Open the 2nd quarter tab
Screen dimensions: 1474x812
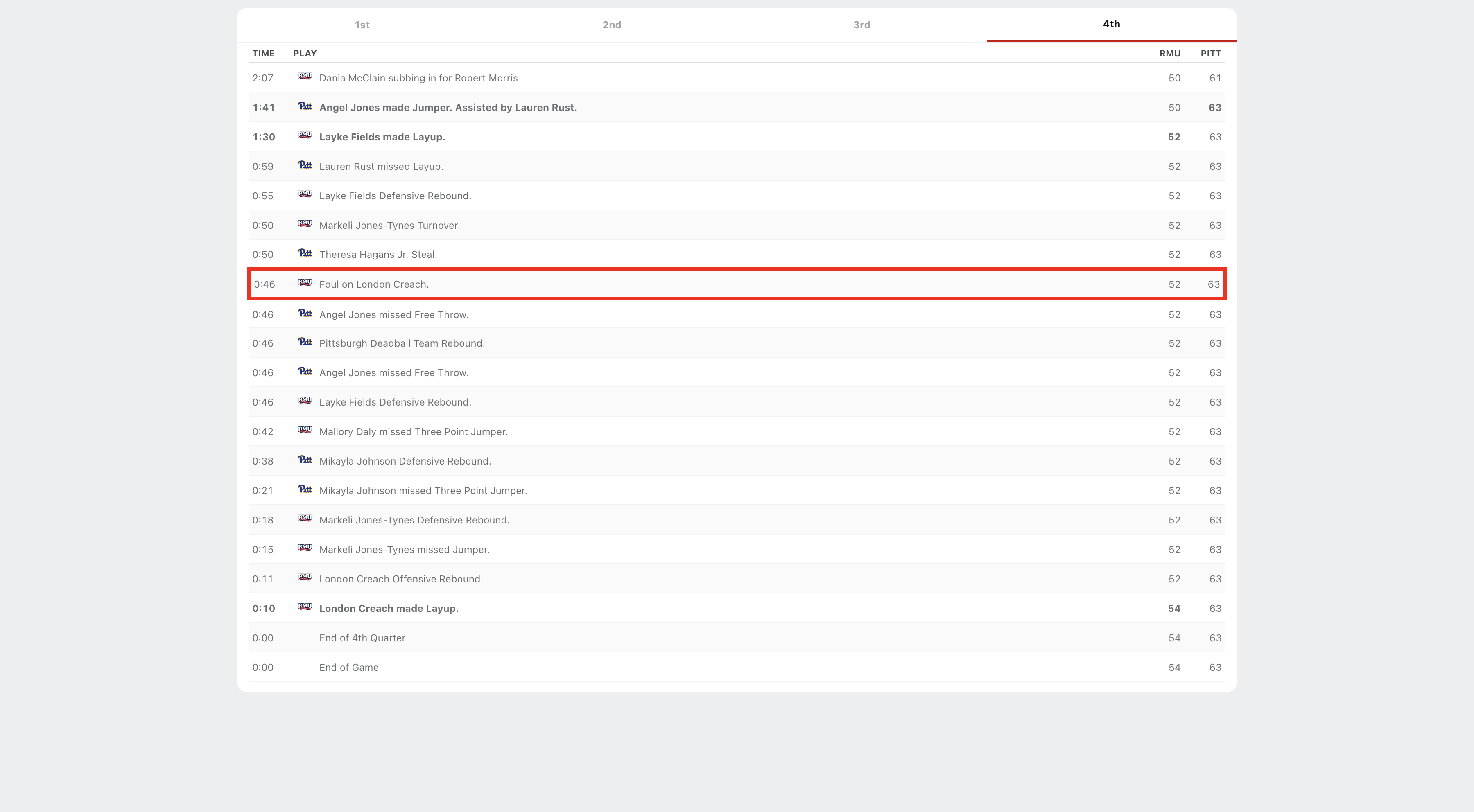[x=612, y=25]
